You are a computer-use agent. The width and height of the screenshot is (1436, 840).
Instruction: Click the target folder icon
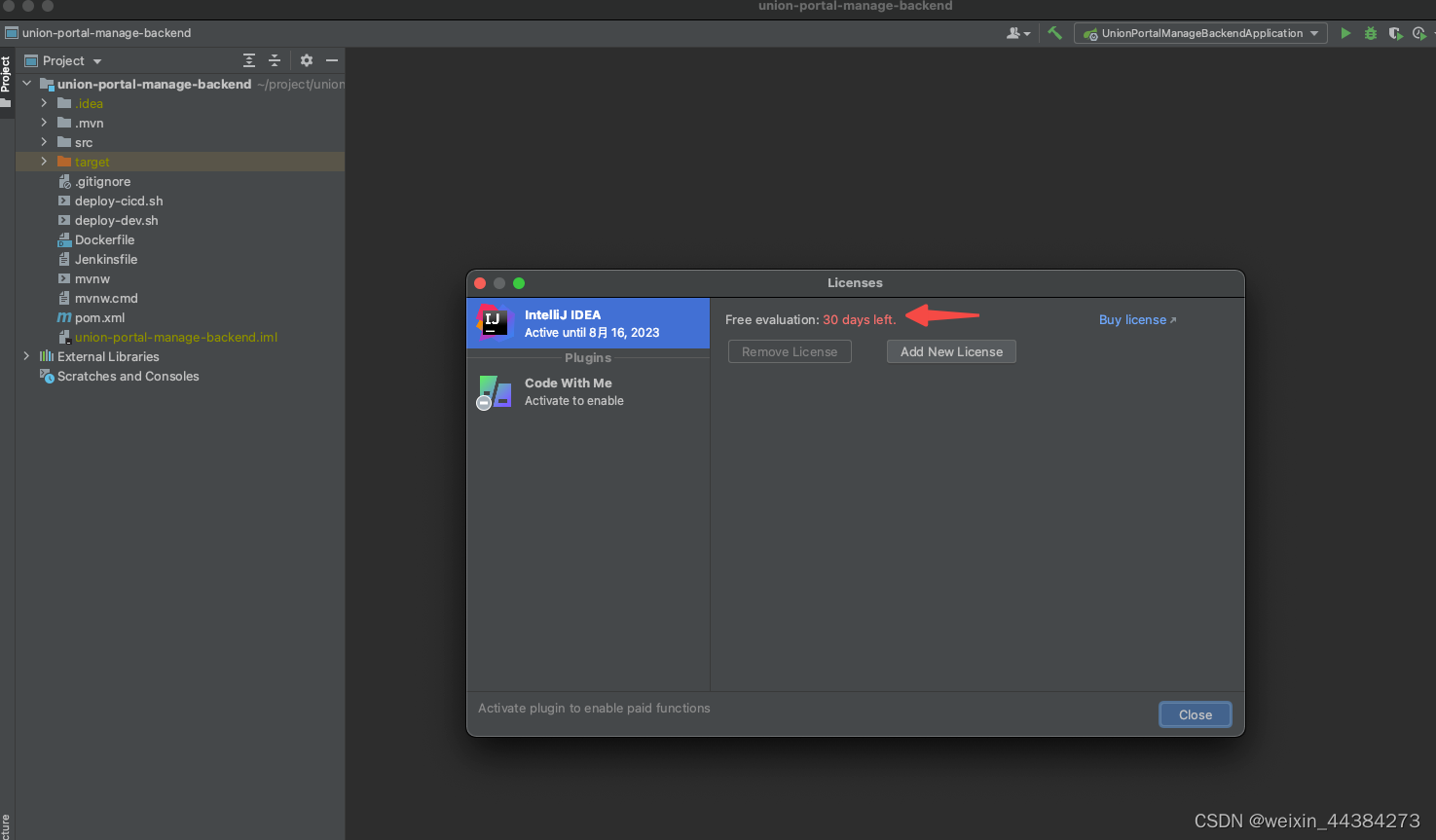coord(64,162)
